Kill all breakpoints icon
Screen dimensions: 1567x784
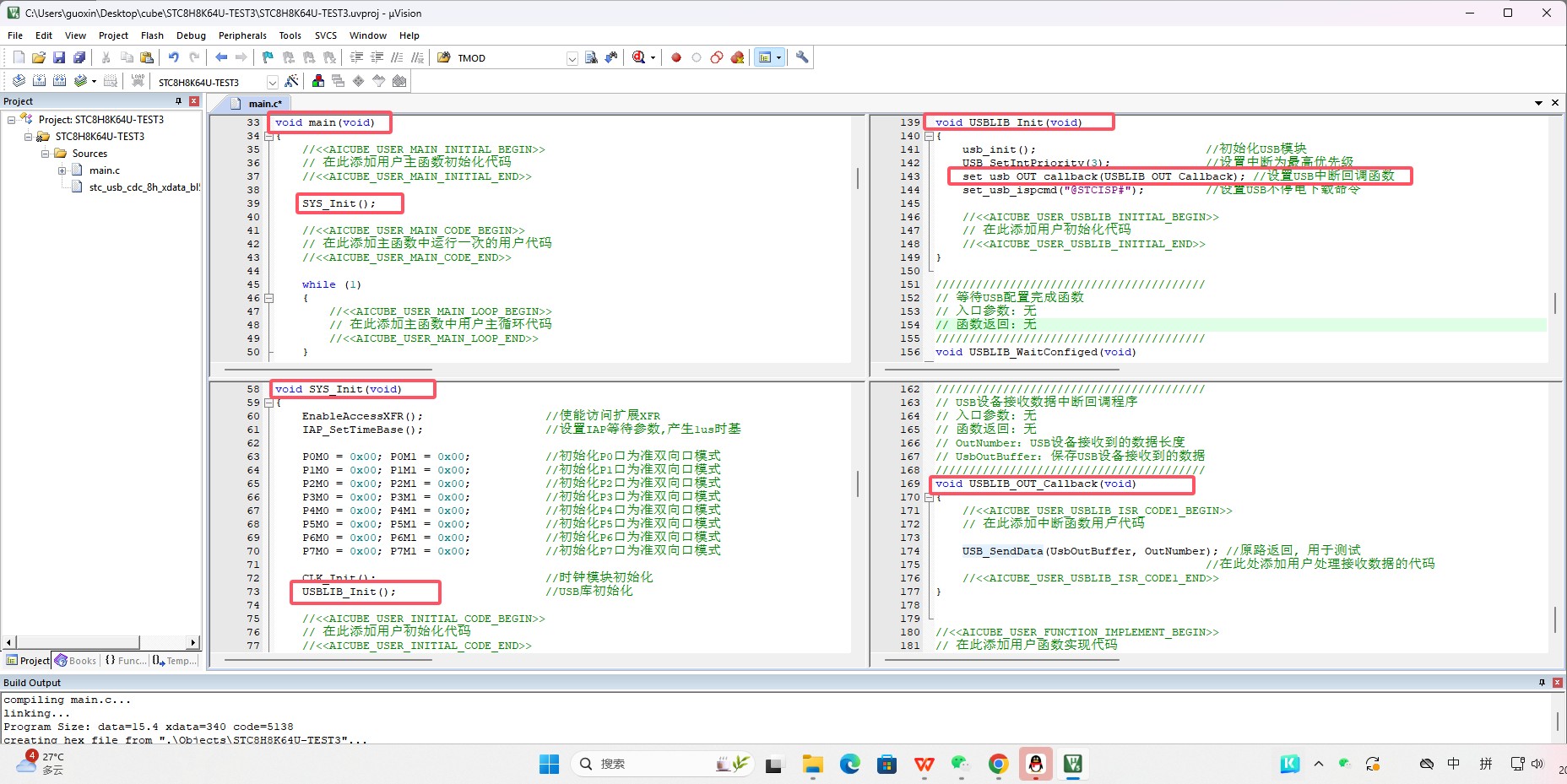tap(737, 57)
